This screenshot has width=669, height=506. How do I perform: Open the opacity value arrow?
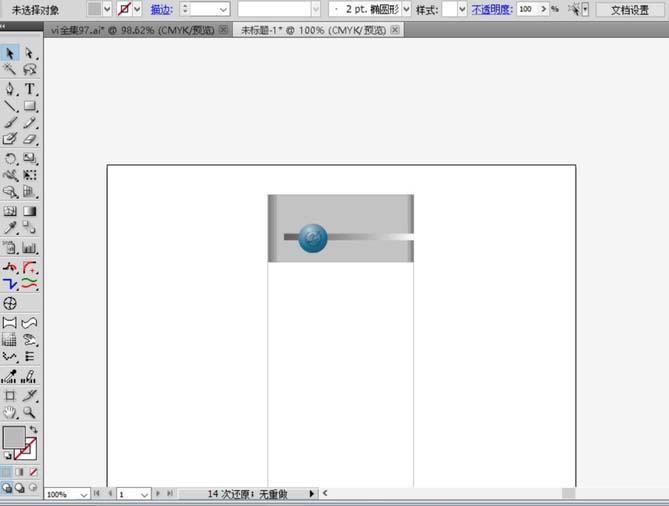[x=544, y=9]
